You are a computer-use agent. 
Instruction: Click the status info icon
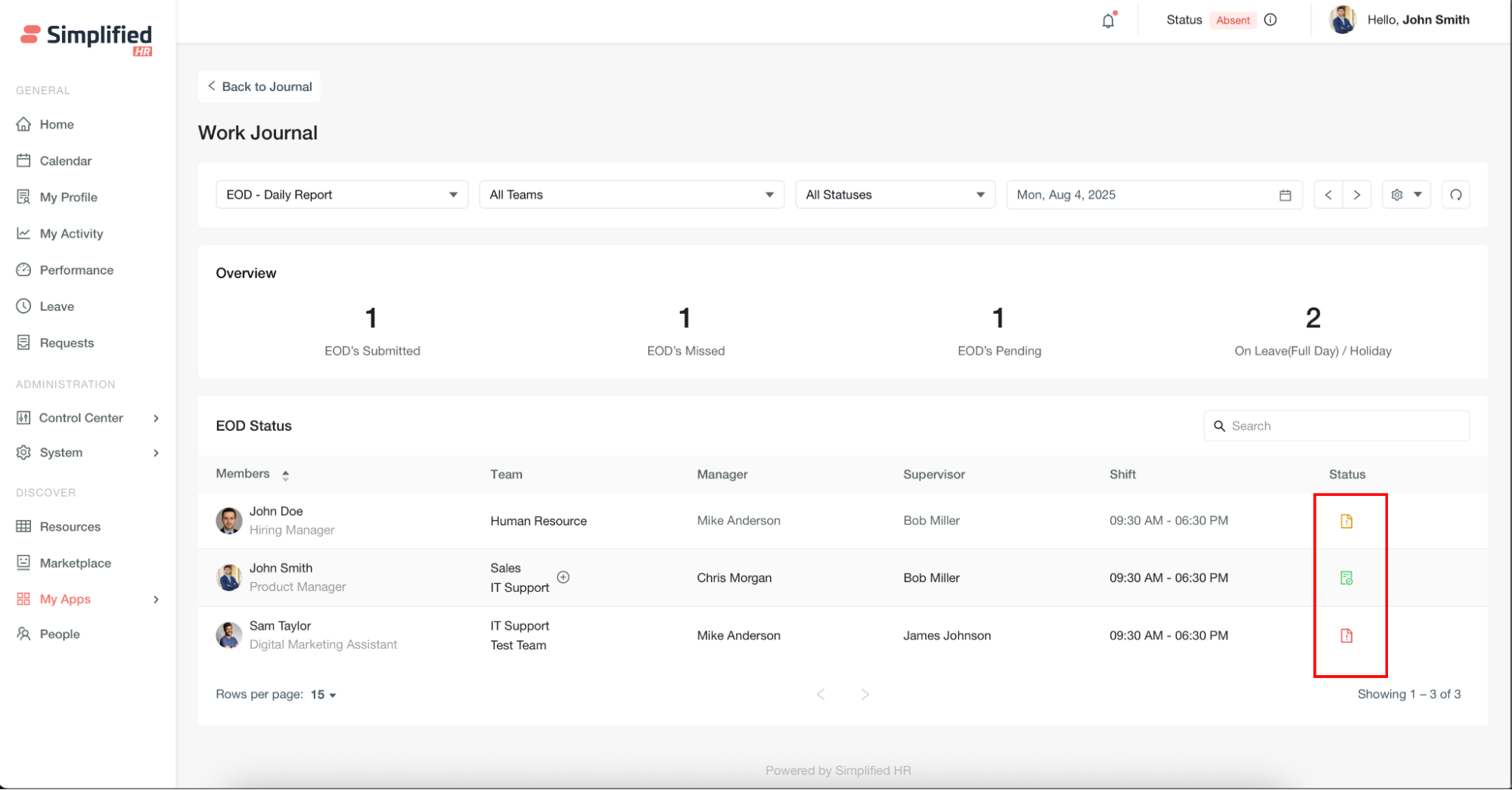click(1271, 20)
